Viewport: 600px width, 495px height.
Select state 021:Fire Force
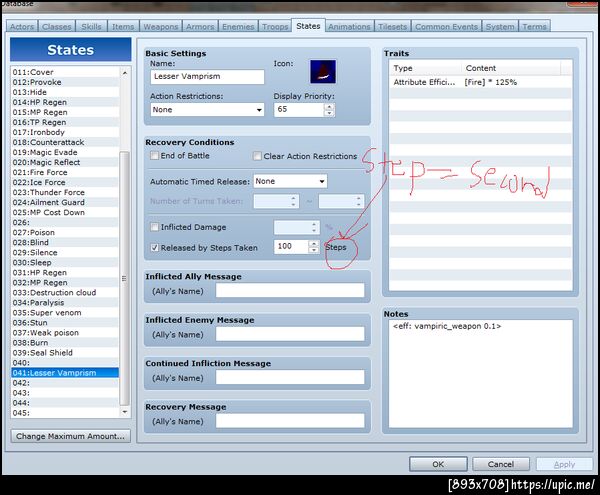click(x=65, y=172)
